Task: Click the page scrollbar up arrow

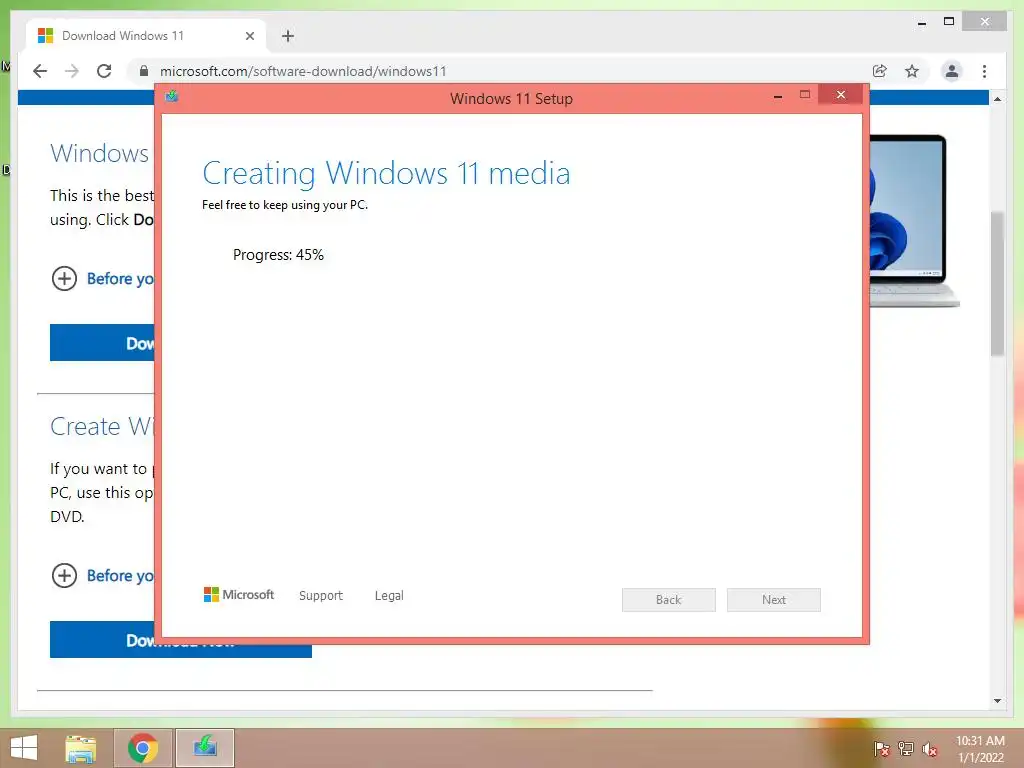Action: click(x=997, y=99)
